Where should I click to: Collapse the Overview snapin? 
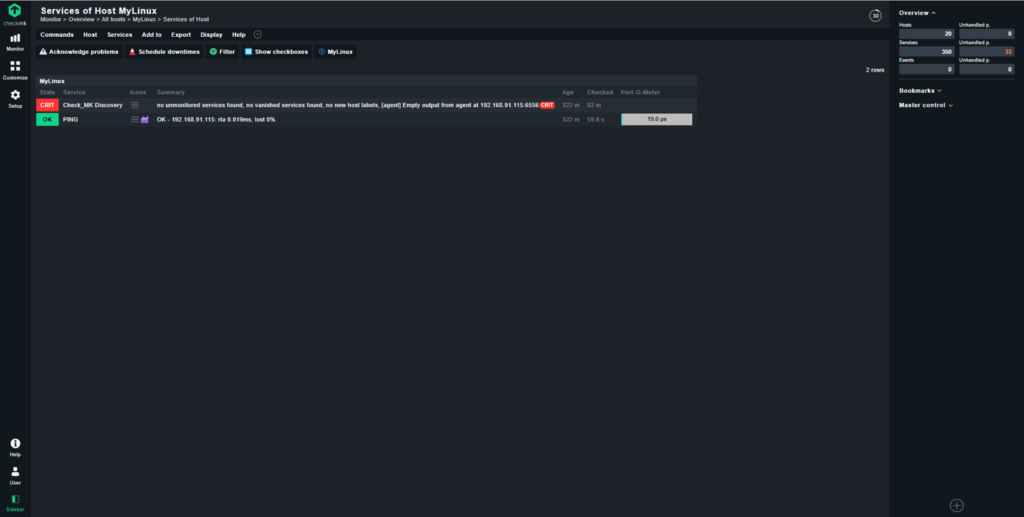917,13
